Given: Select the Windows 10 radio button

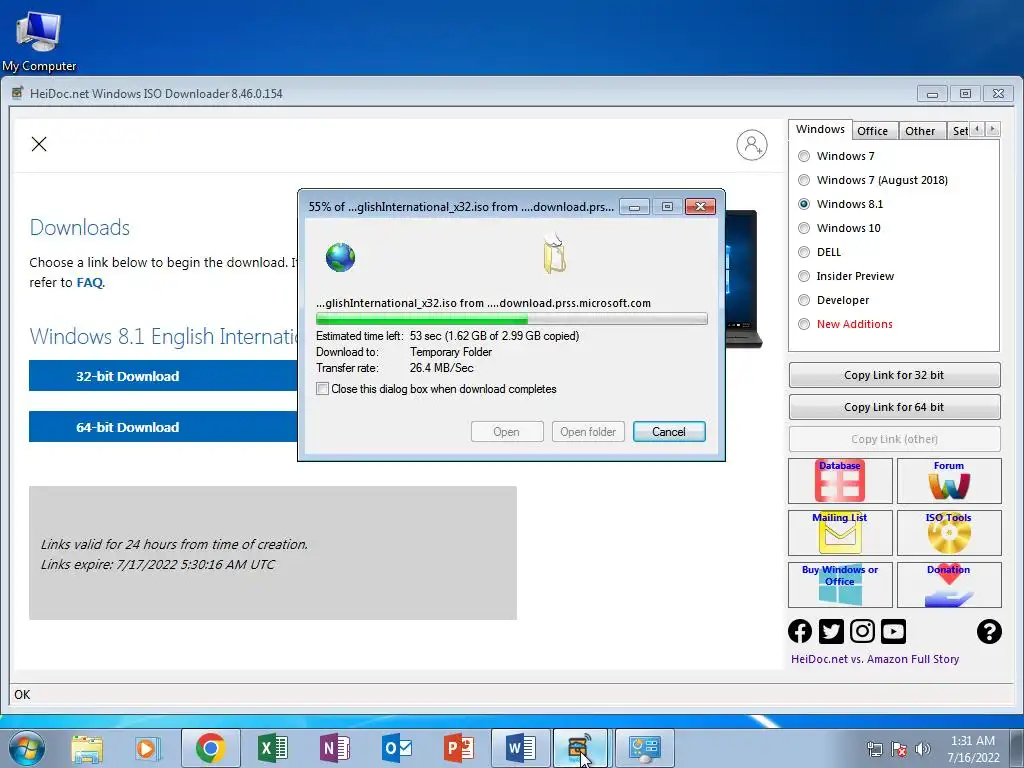Looking at the screenshot, I should [x=804, y=228].
